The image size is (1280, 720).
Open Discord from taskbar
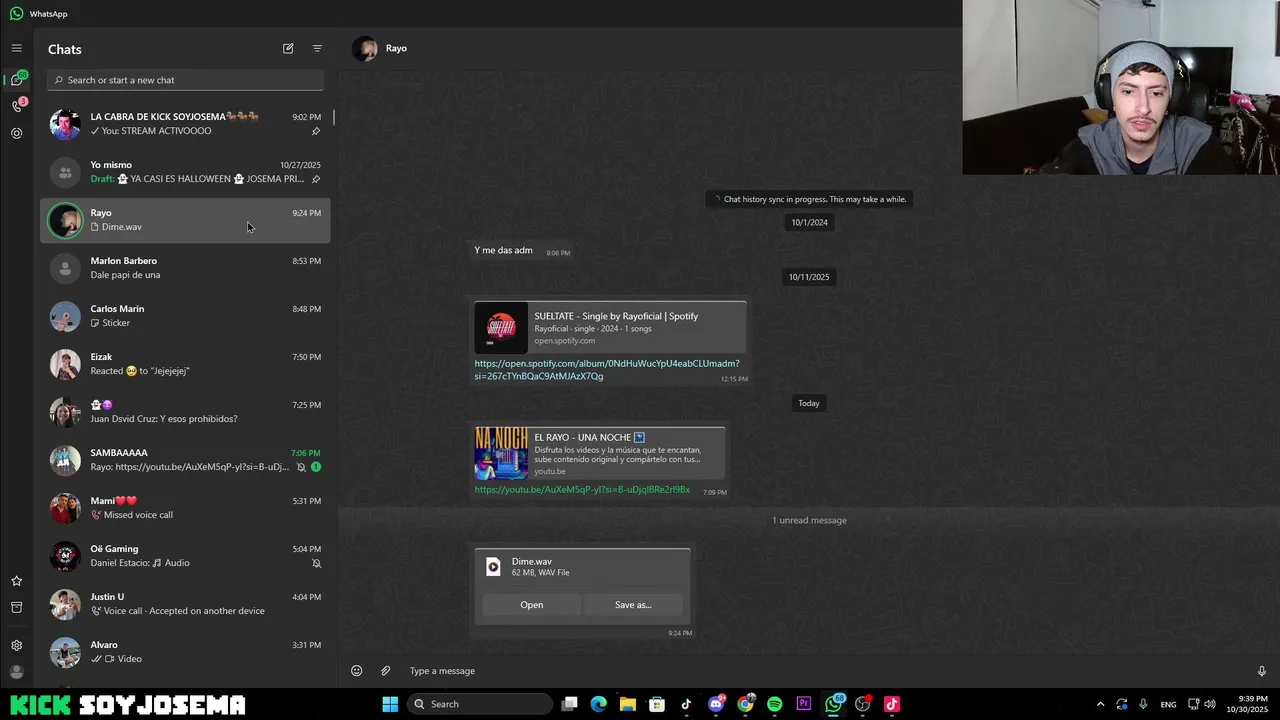716,704
